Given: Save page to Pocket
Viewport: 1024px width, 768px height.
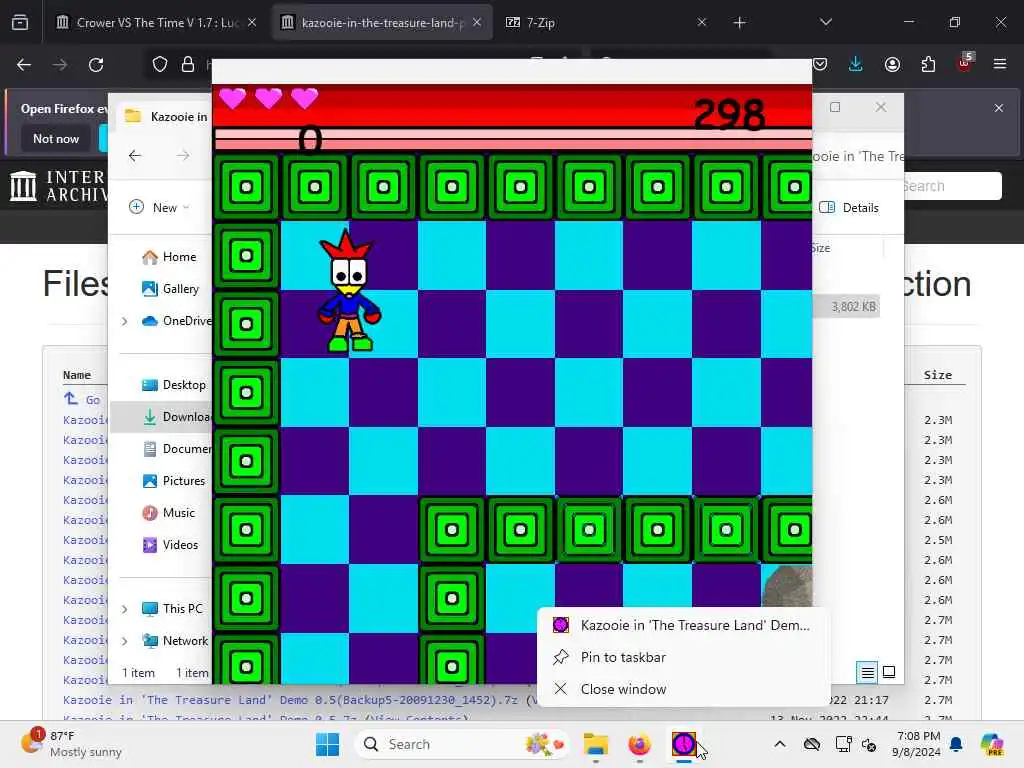Looking at the screenshot, I should (x=820, y=64).
